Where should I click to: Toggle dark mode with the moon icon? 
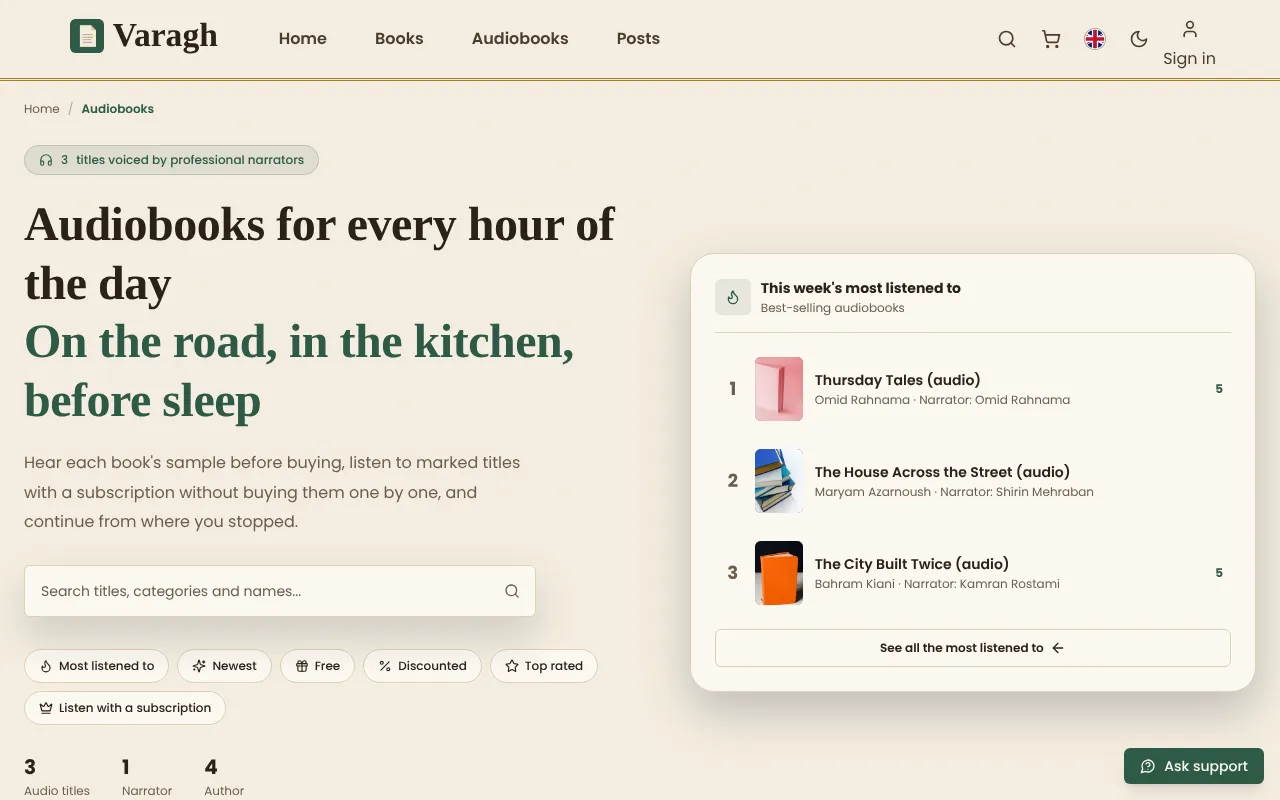click(x=1139, y=39)
